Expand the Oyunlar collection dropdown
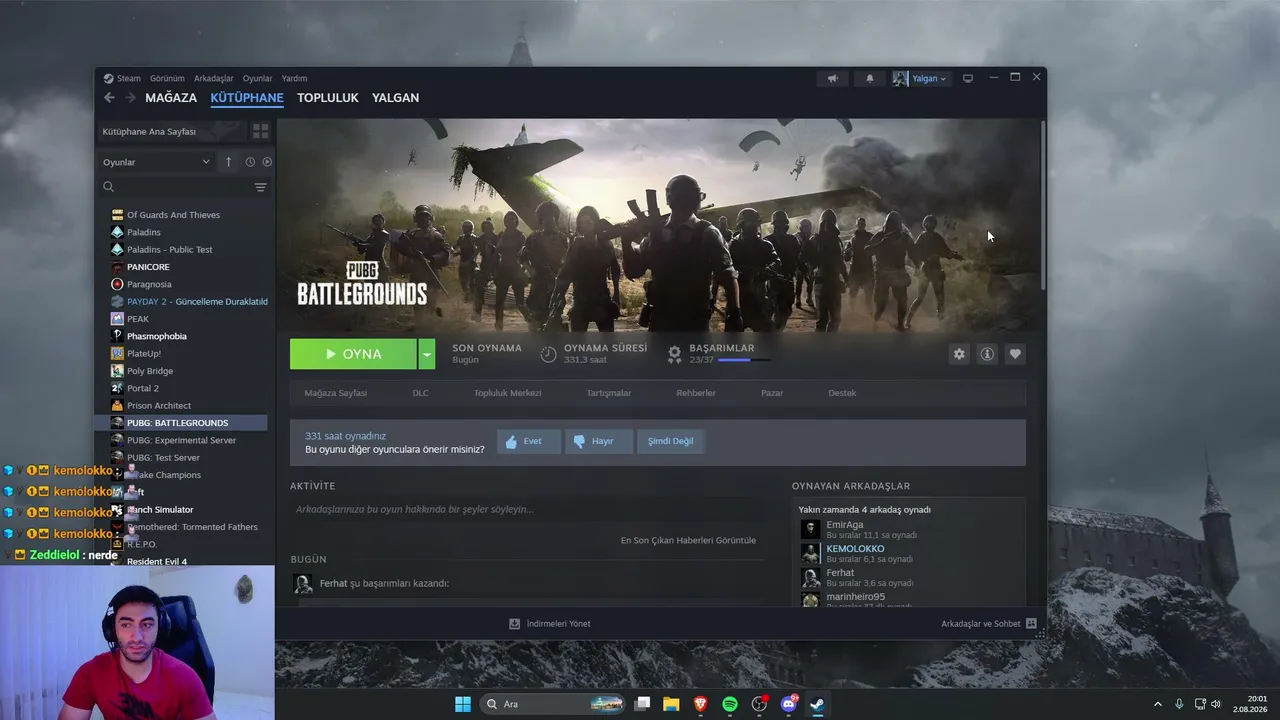The width and height of the screenshot is (1280, 720). pyautogui.click(x=157, y=162)
